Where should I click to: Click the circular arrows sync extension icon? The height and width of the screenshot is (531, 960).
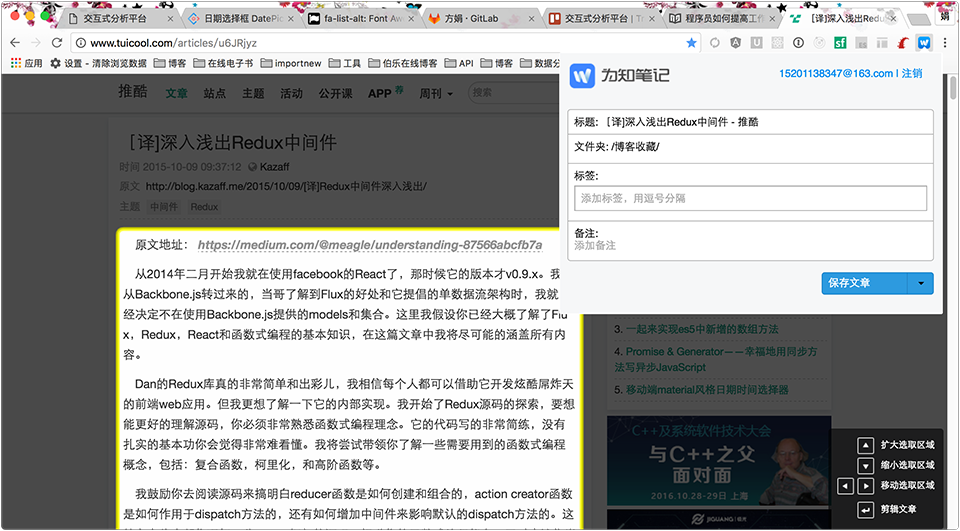click(x=714, y=43)
